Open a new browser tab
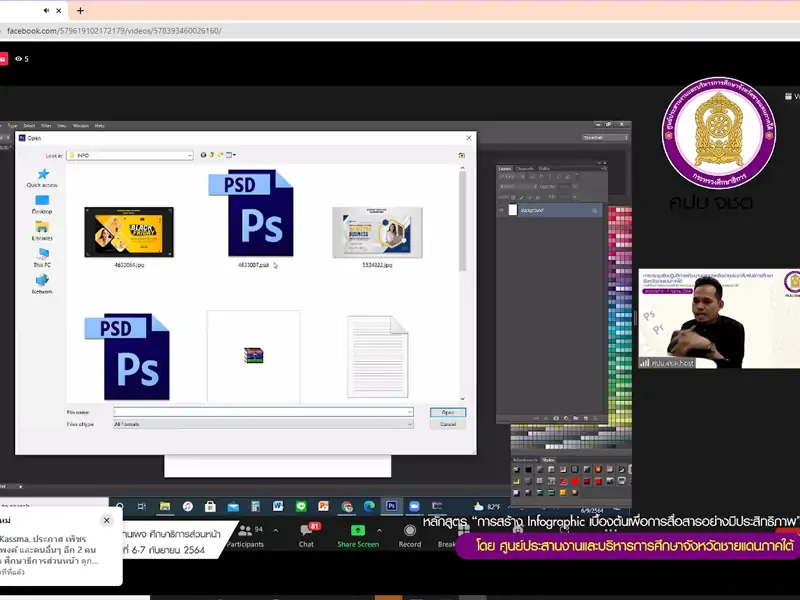The height and width of the screenshot is (600, 800). click(x=80, y=10)
